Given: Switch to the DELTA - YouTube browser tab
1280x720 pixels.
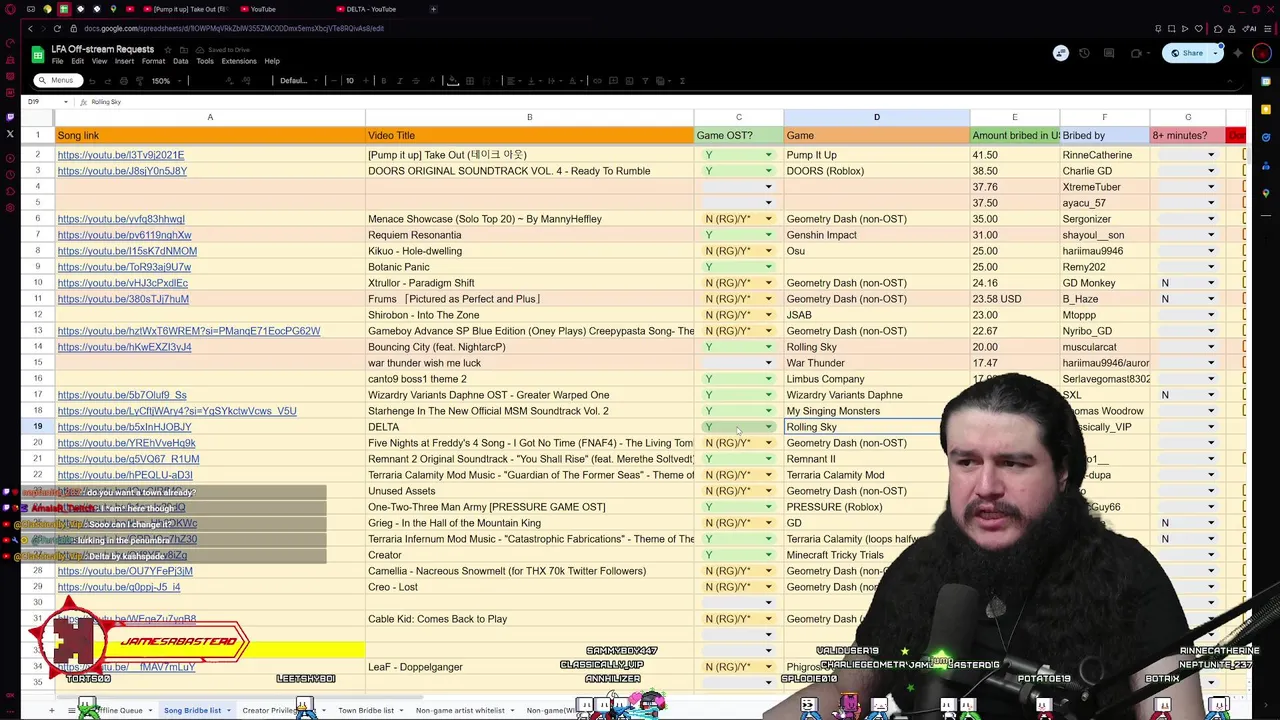Looking at the screenshot, I should (x=370, y=9).
